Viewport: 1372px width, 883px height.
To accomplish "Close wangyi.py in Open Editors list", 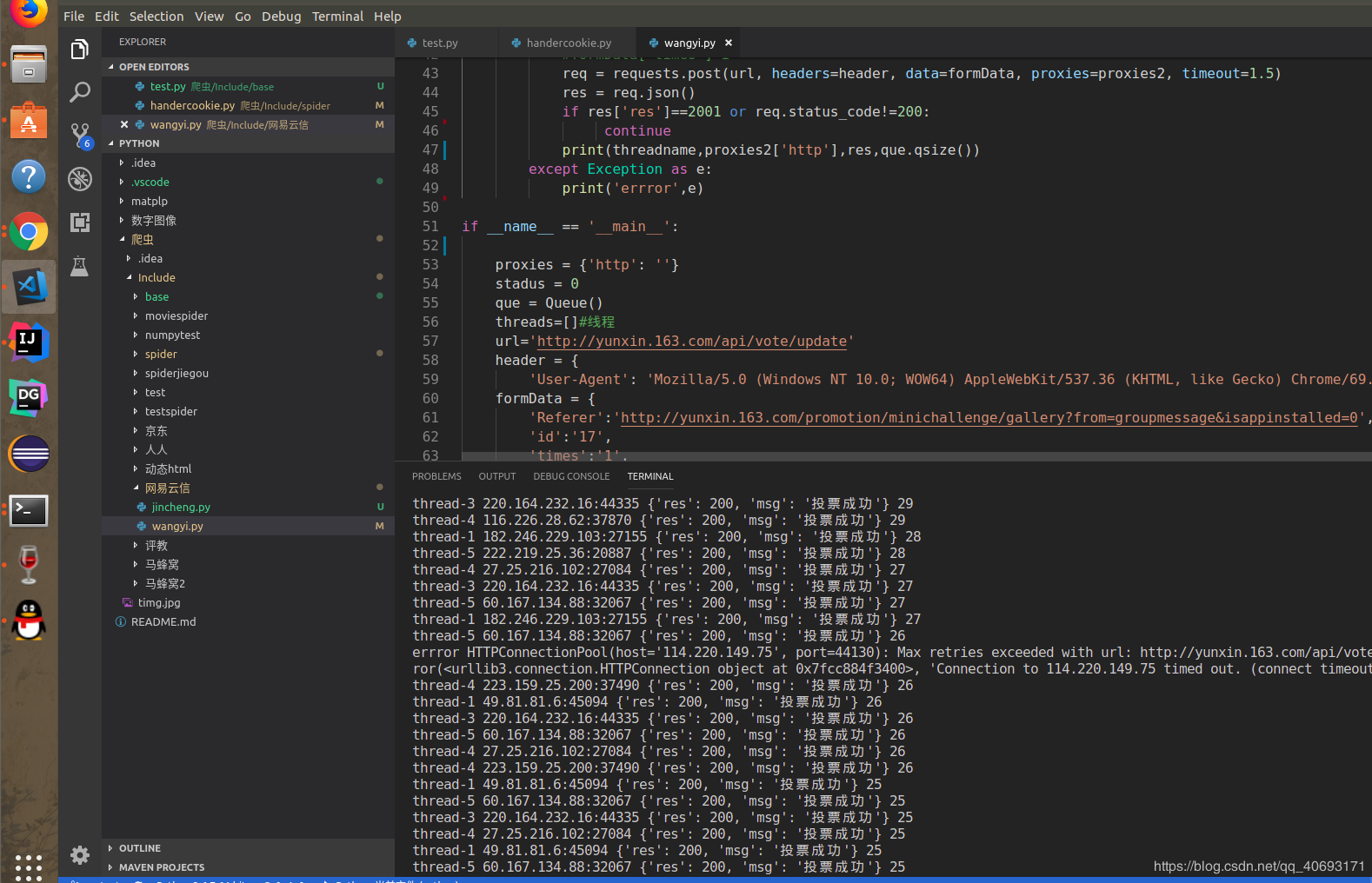I will pyautogui.click(x=124, y=124).
